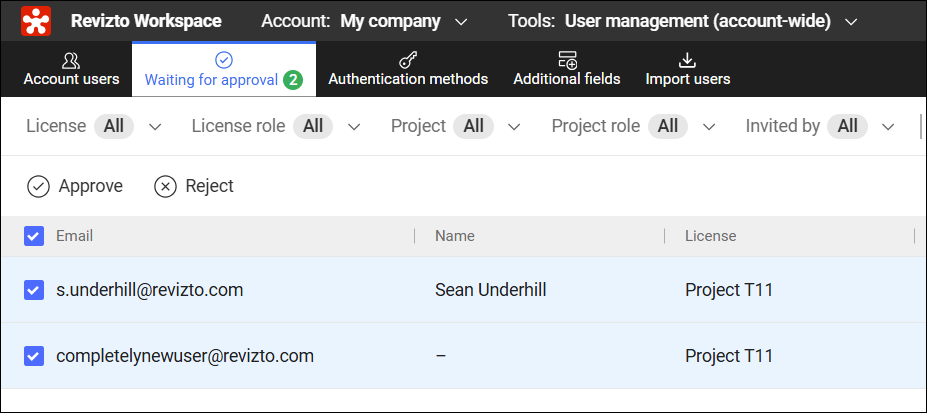927x413 pixels.
Task: Sort by the Name column header
Action: click(455, 236)
